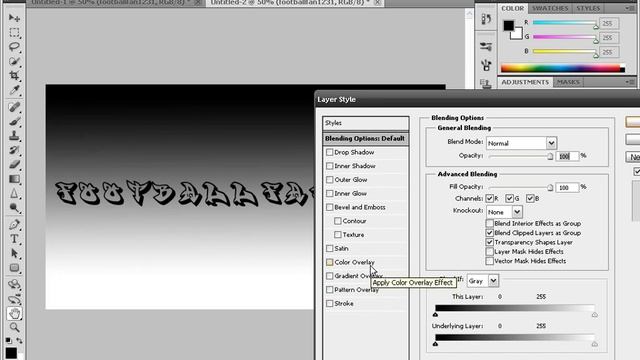Toggle Blend Interior Effects as Group
This screenshot has height=360, width=640.
(x=489, y=224)
